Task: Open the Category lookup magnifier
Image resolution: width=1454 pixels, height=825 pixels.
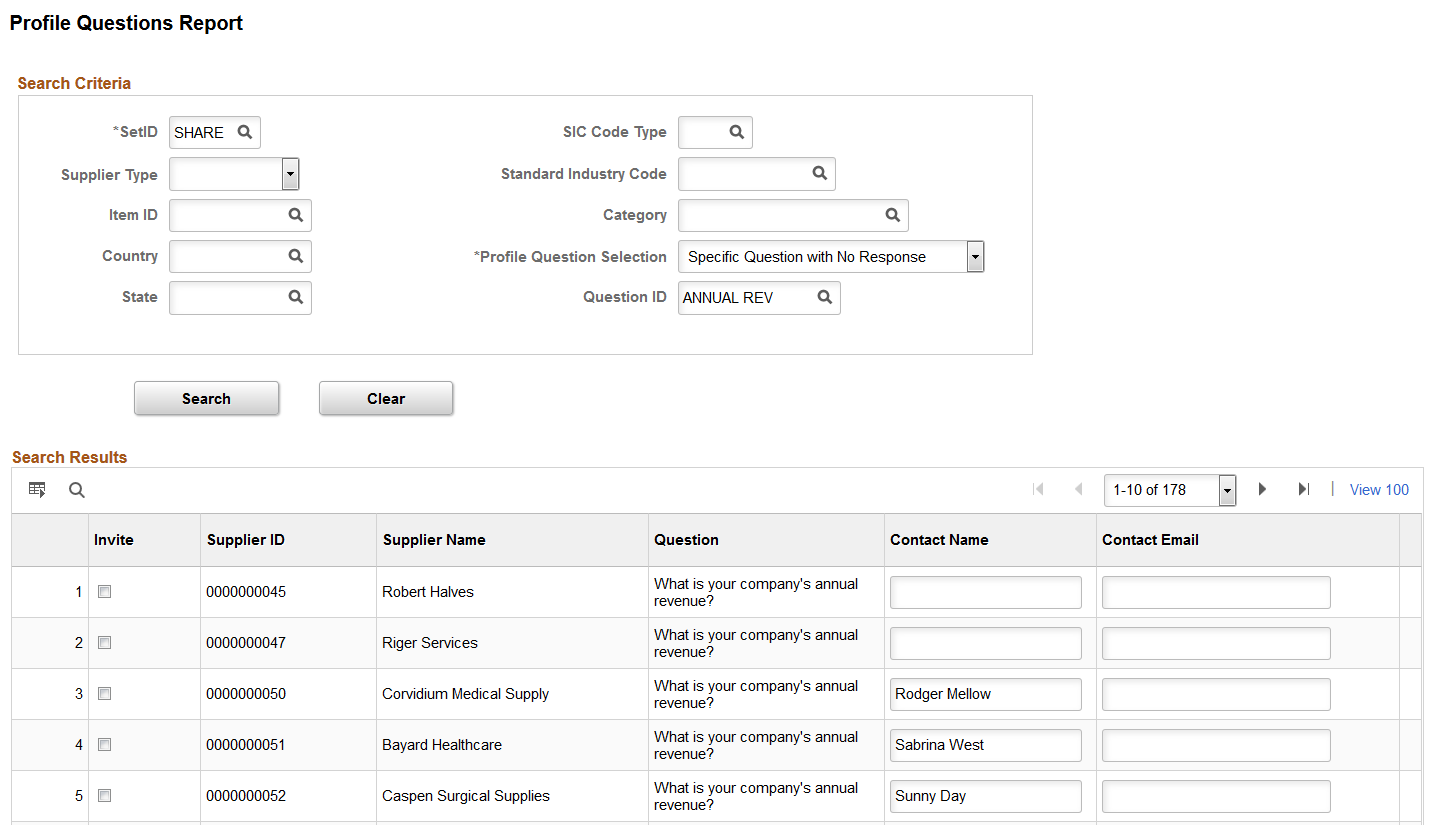Action: (x=892, y=214)
